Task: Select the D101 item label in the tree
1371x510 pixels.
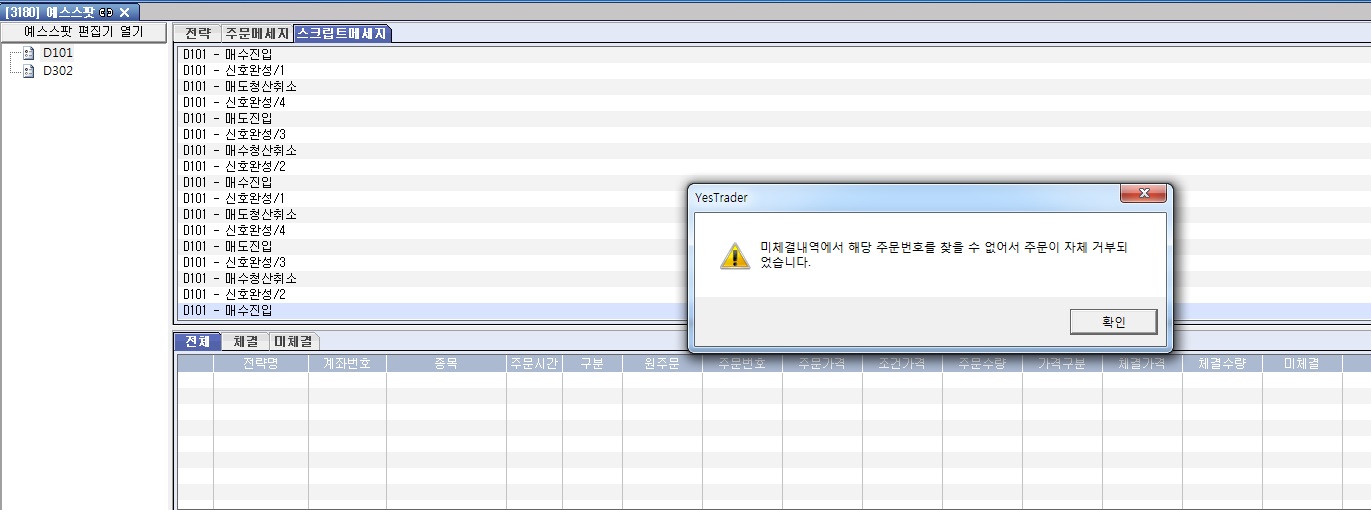Action: 58,53
